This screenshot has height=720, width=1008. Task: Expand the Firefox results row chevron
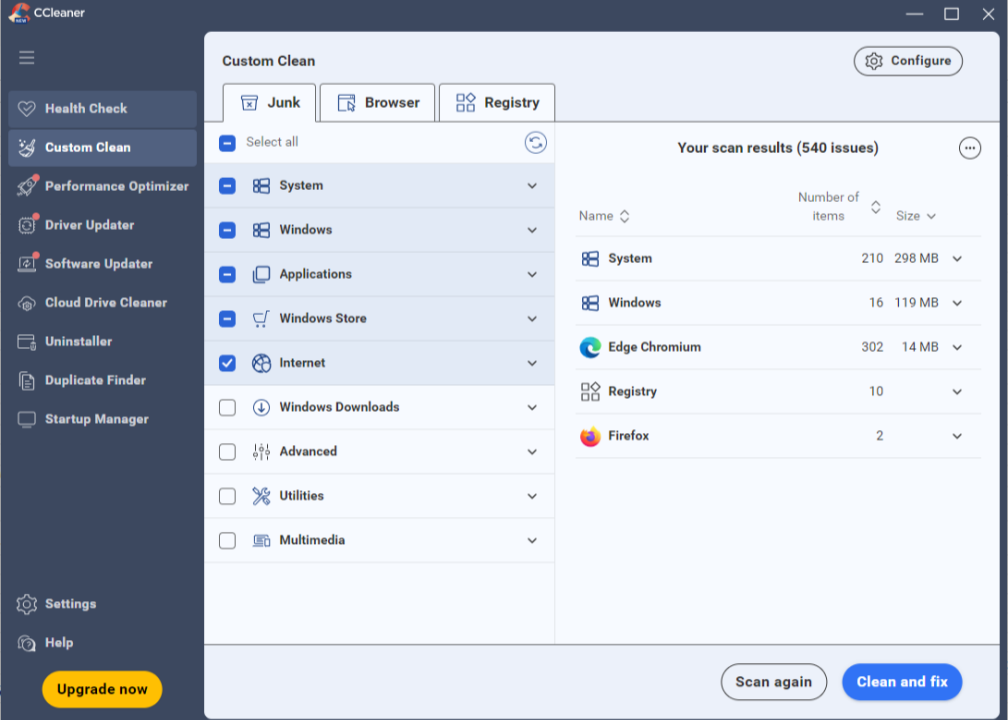pos(957,436)
